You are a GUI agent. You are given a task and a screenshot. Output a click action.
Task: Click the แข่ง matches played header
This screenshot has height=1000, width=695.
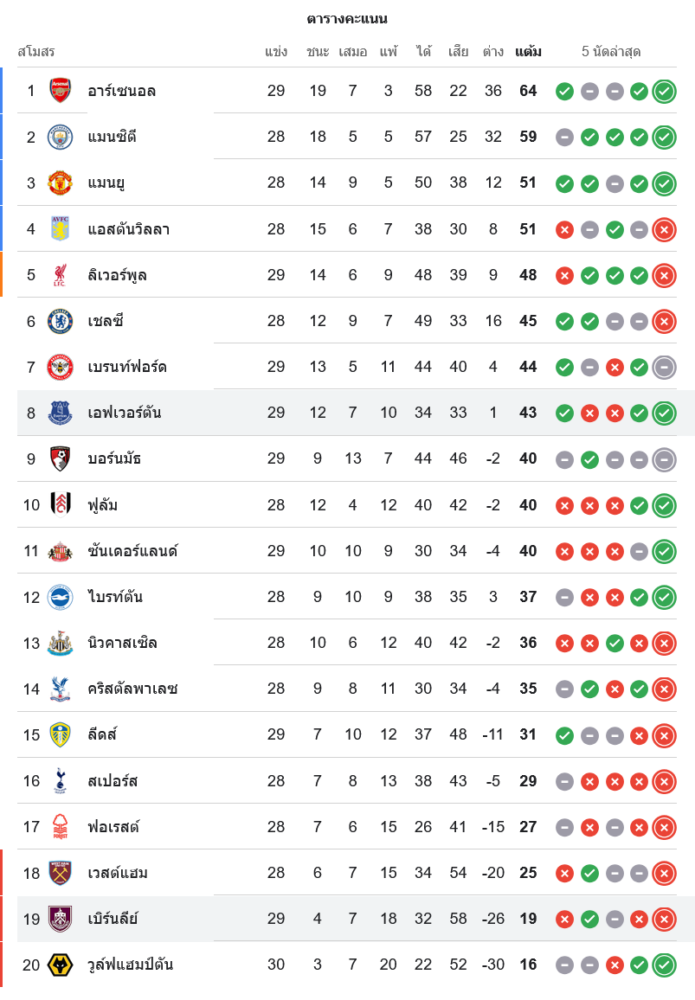click(276, 51)
